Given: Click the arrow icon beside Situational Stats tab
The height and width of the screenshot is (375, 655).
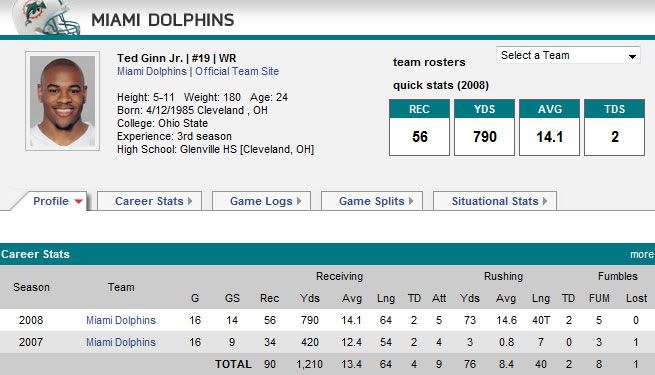Looking at the screenshot, I should [545, 201].
